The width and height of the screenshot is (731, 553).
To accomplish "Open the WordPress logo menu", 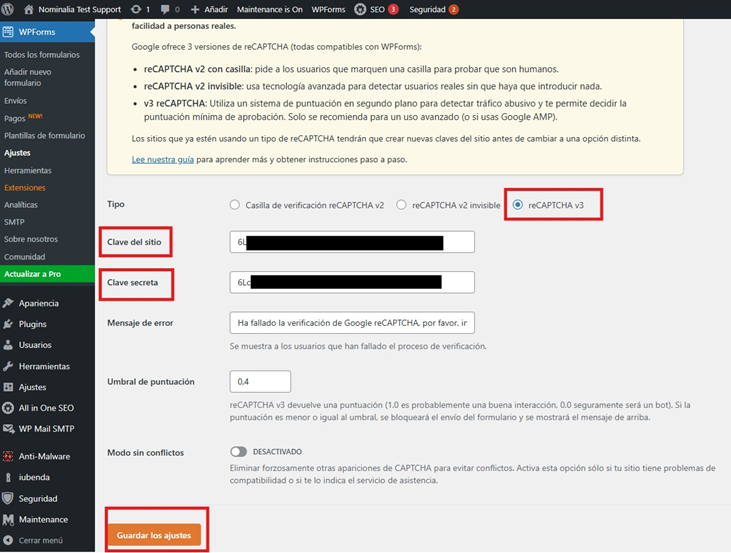I will pyautogui.click(x=8, y=9).
